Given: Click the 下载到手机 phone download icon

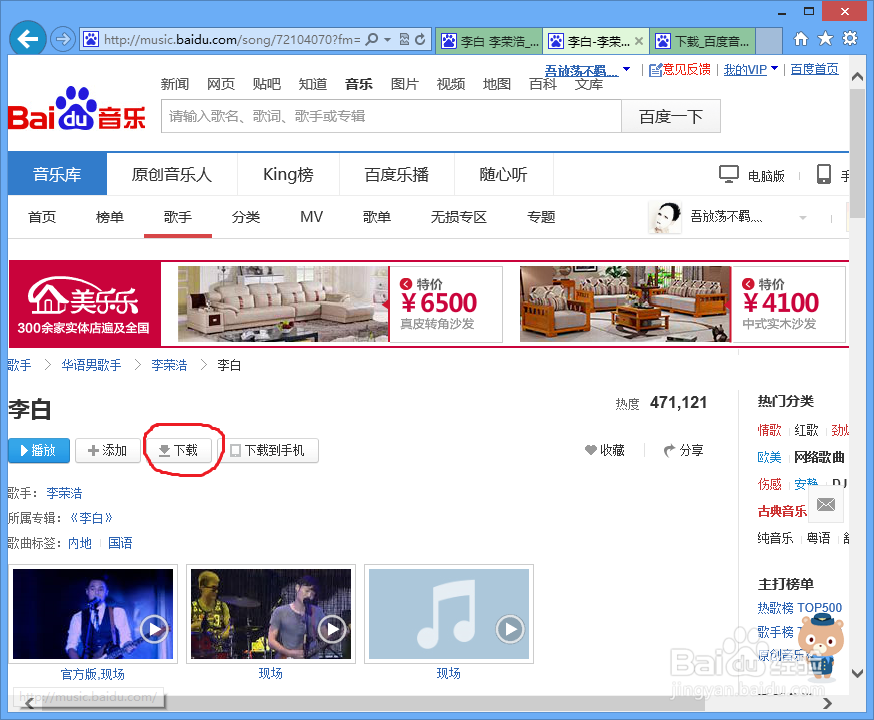Looking at the screenshot, I should coord(234,450).
